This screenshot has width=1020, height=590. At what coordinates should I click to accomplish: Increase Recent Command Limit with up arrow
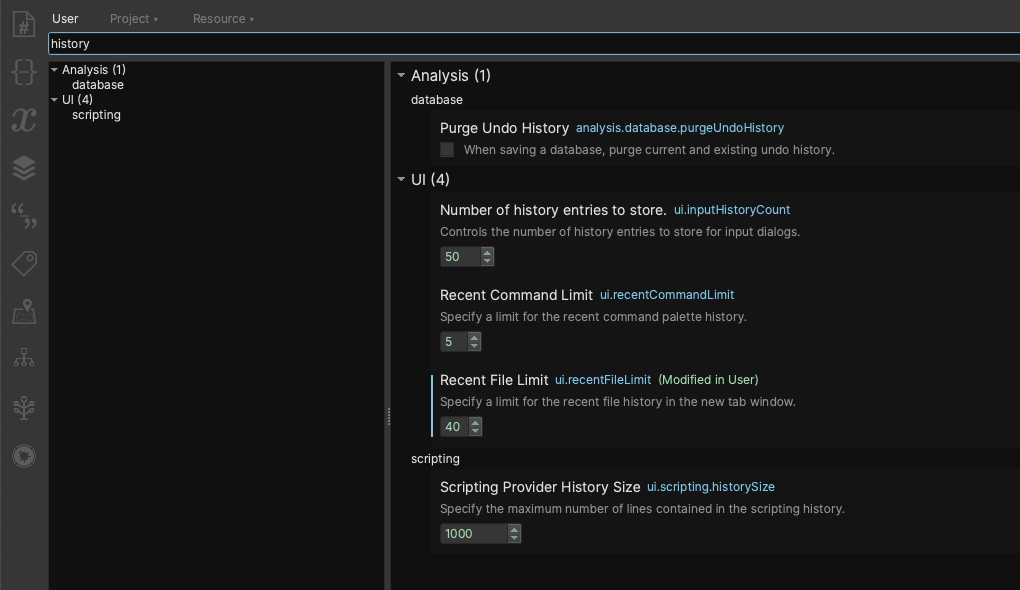474,337
